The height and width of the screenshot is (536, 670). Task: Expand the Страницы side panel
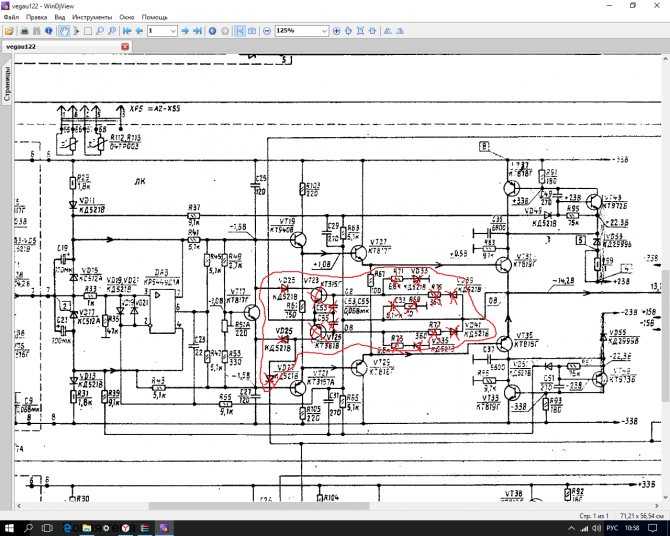[7, 84]
